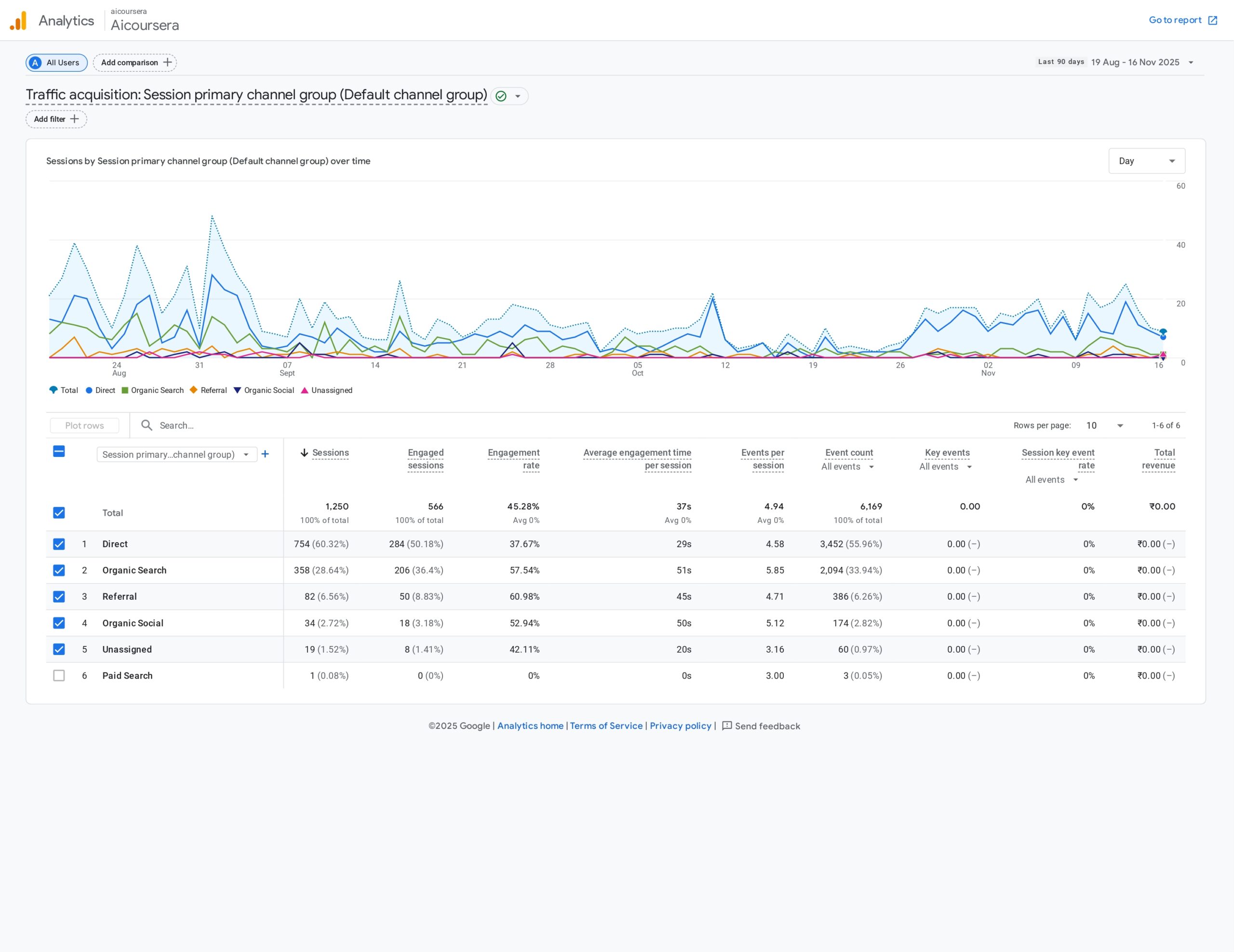
Task: Click the Google Analytics logo icon
Action: pyautogui.click(x=18, y=21)
